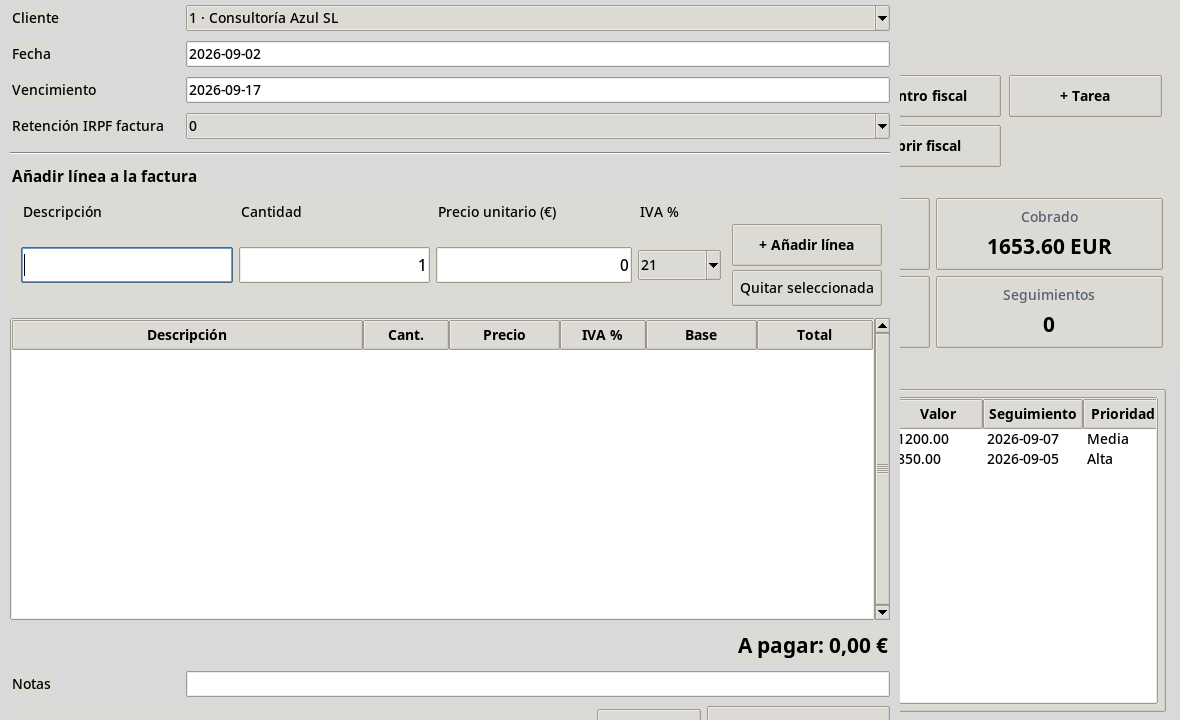The width and height of the screenshot is (1180, 720).
Task: Sort by the Descripción column header
Action: click(x=187, y=335)
